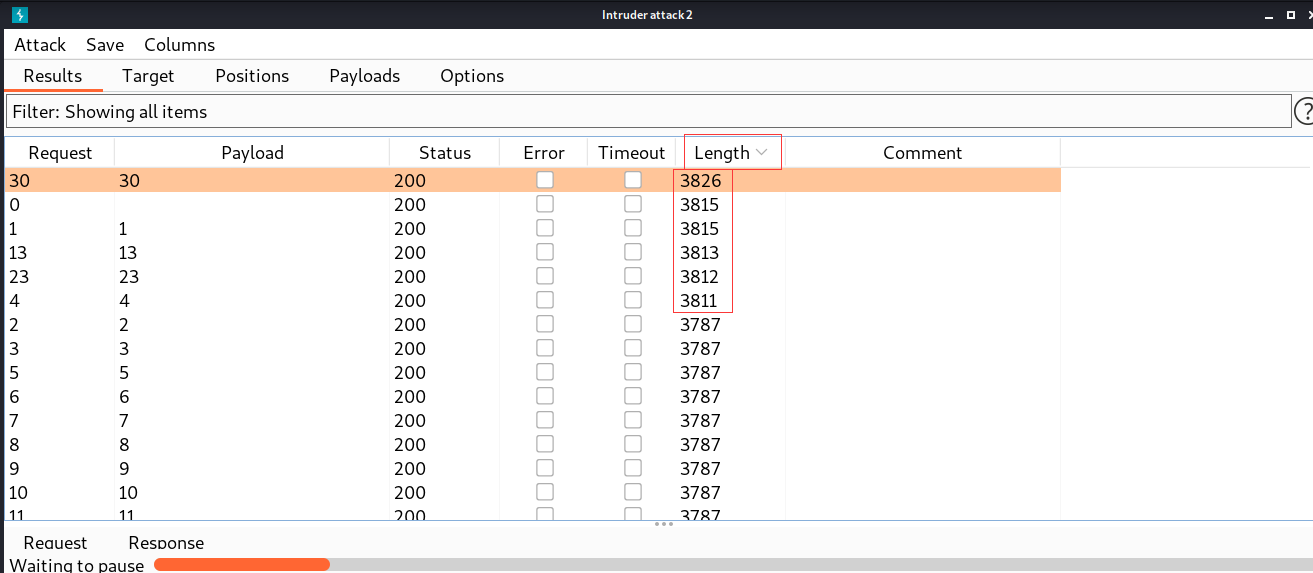Select the length value 3826

pos(700,181)
